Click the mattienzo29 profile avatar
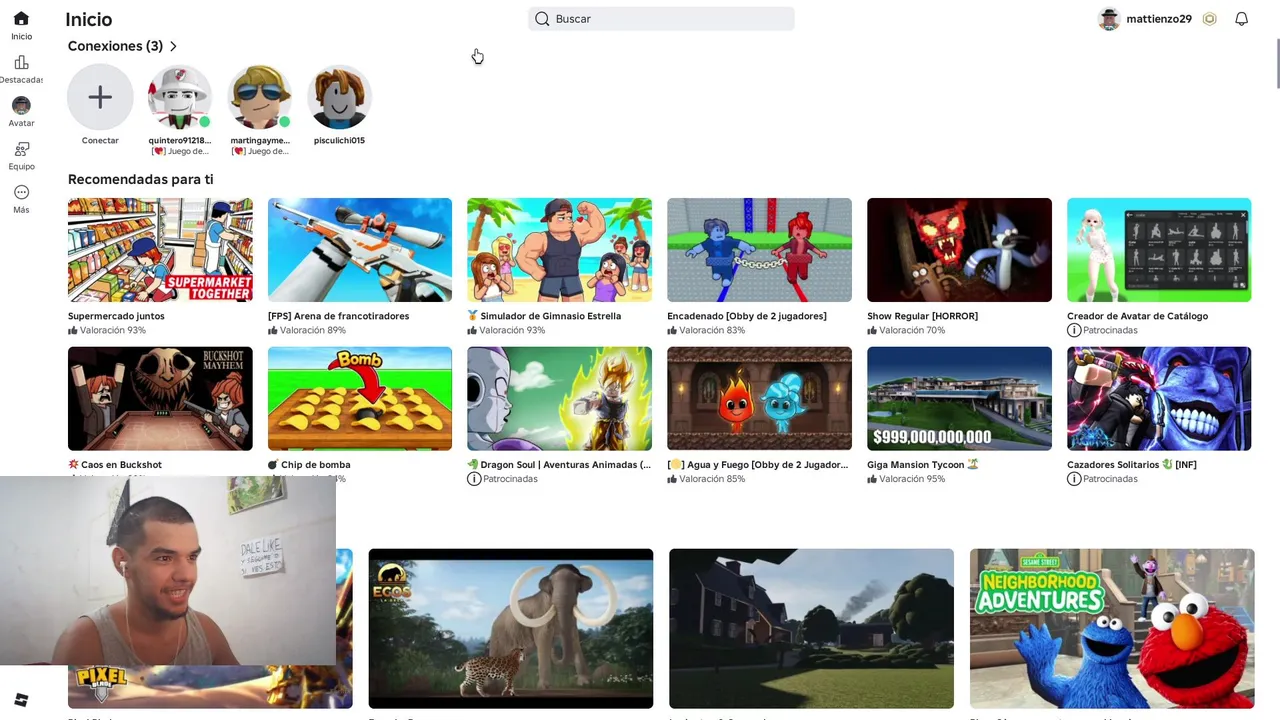The image size is (1280, 720). (1108, 19)
